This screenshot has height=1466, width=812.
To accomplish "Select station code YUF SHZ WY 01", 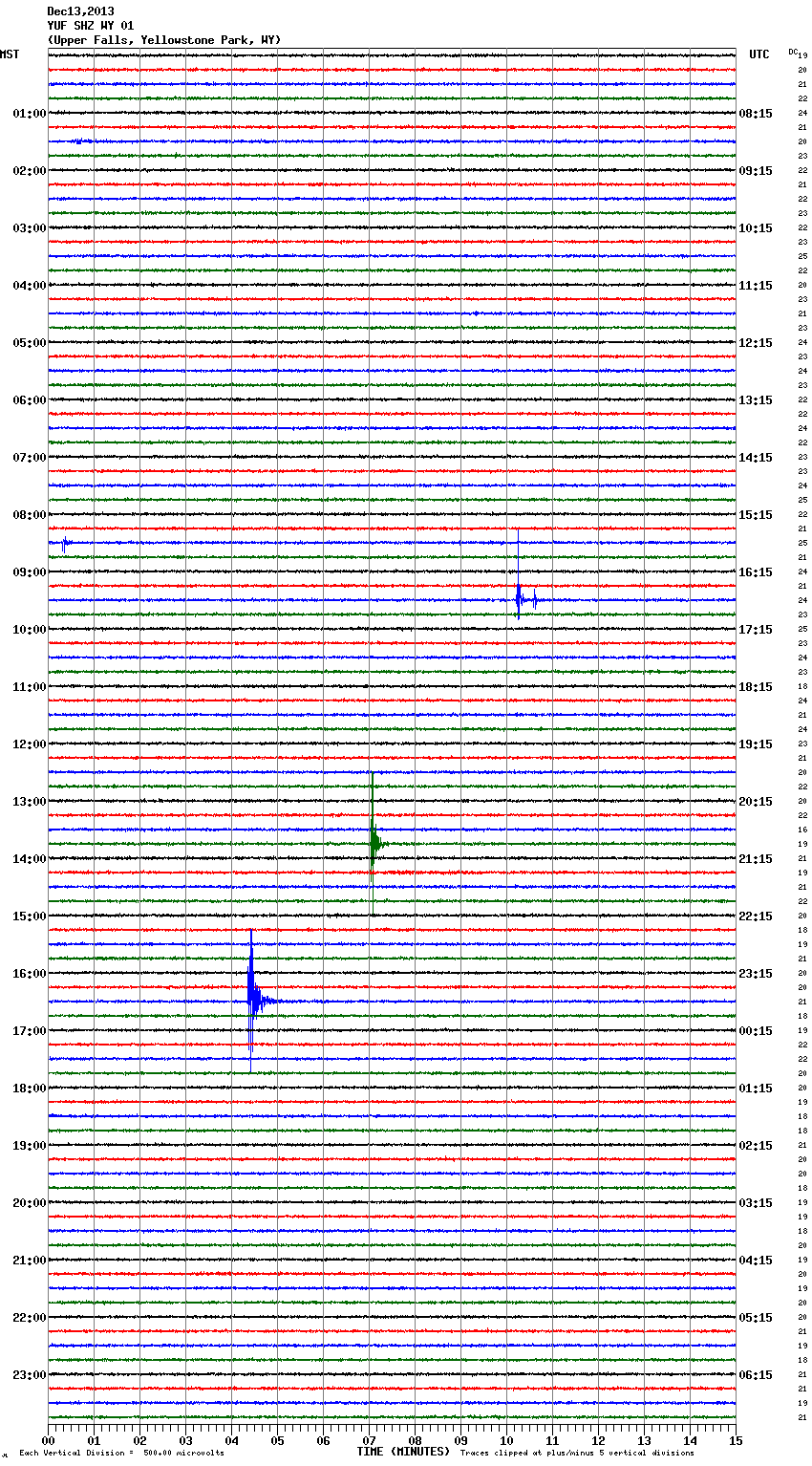I will pos(91,26).
